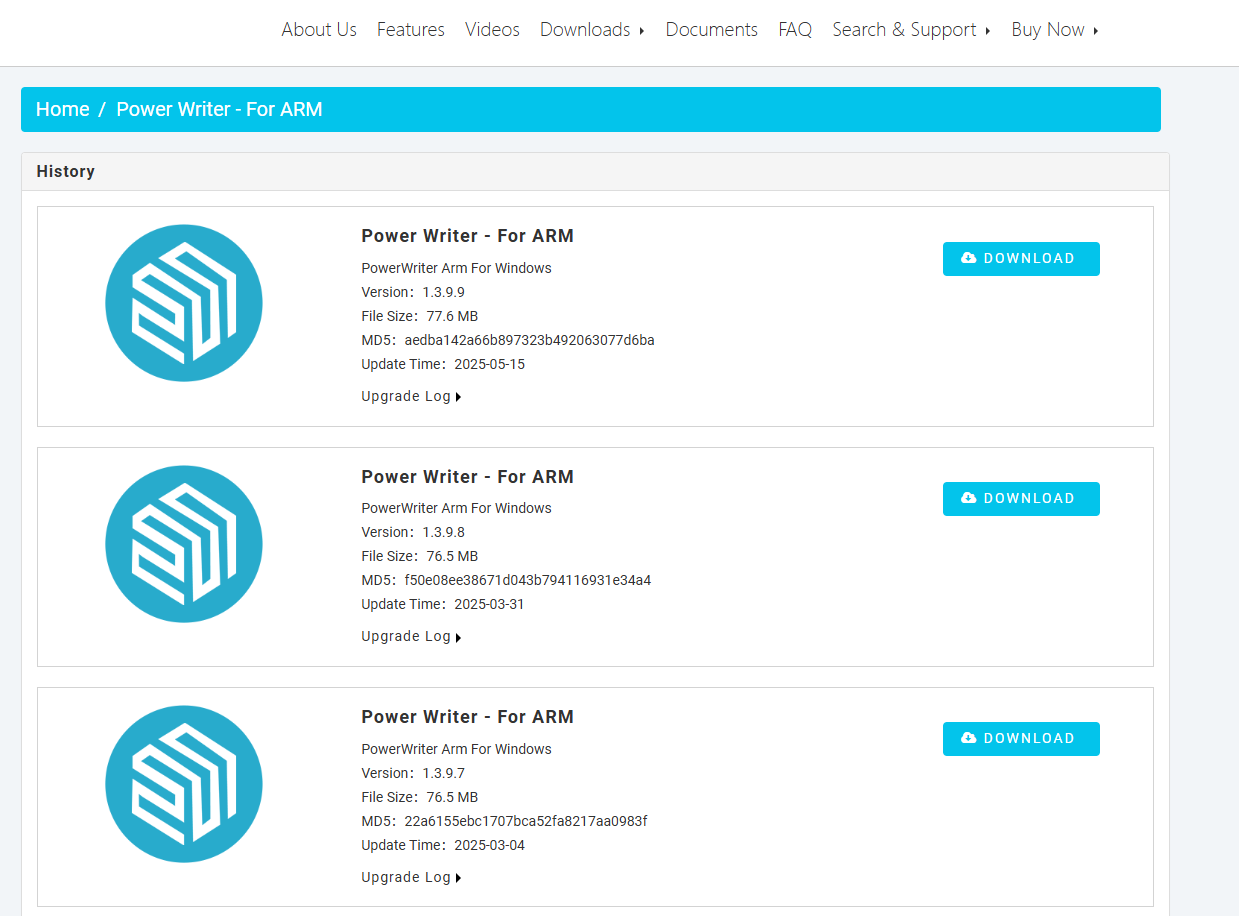
Task: Click the title of the 1.3.9.8 release card
Action: click(x=467, y=476)
